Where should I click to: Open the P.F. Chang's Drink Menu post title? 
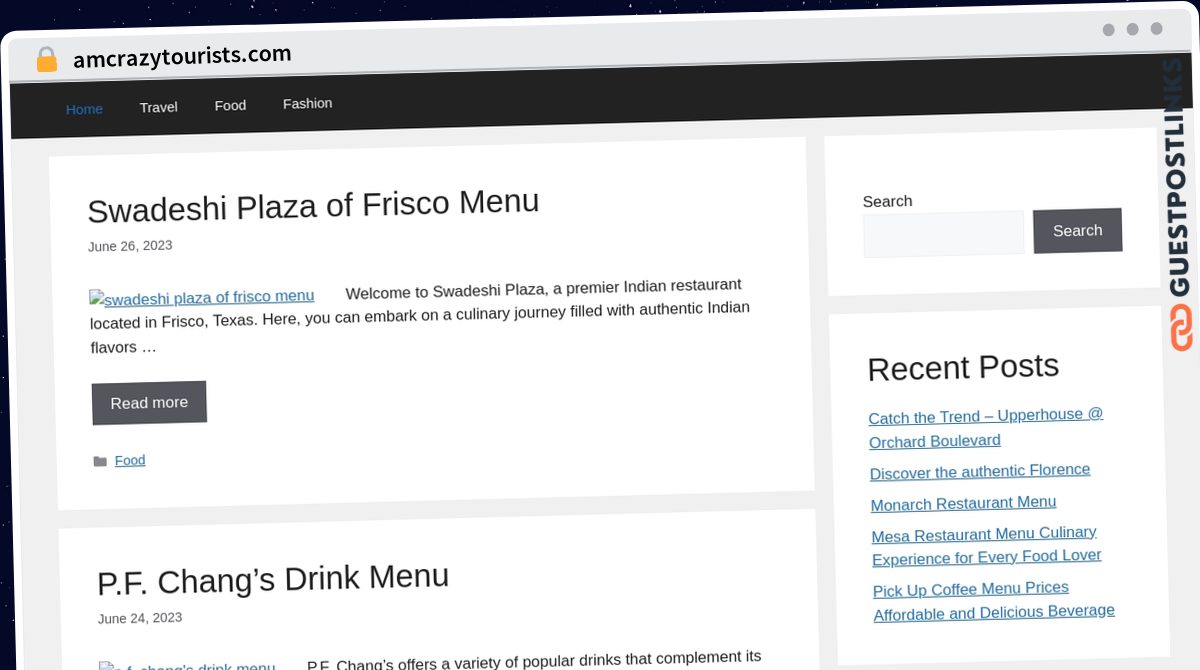pyautogui.click(x=273, y=579)
